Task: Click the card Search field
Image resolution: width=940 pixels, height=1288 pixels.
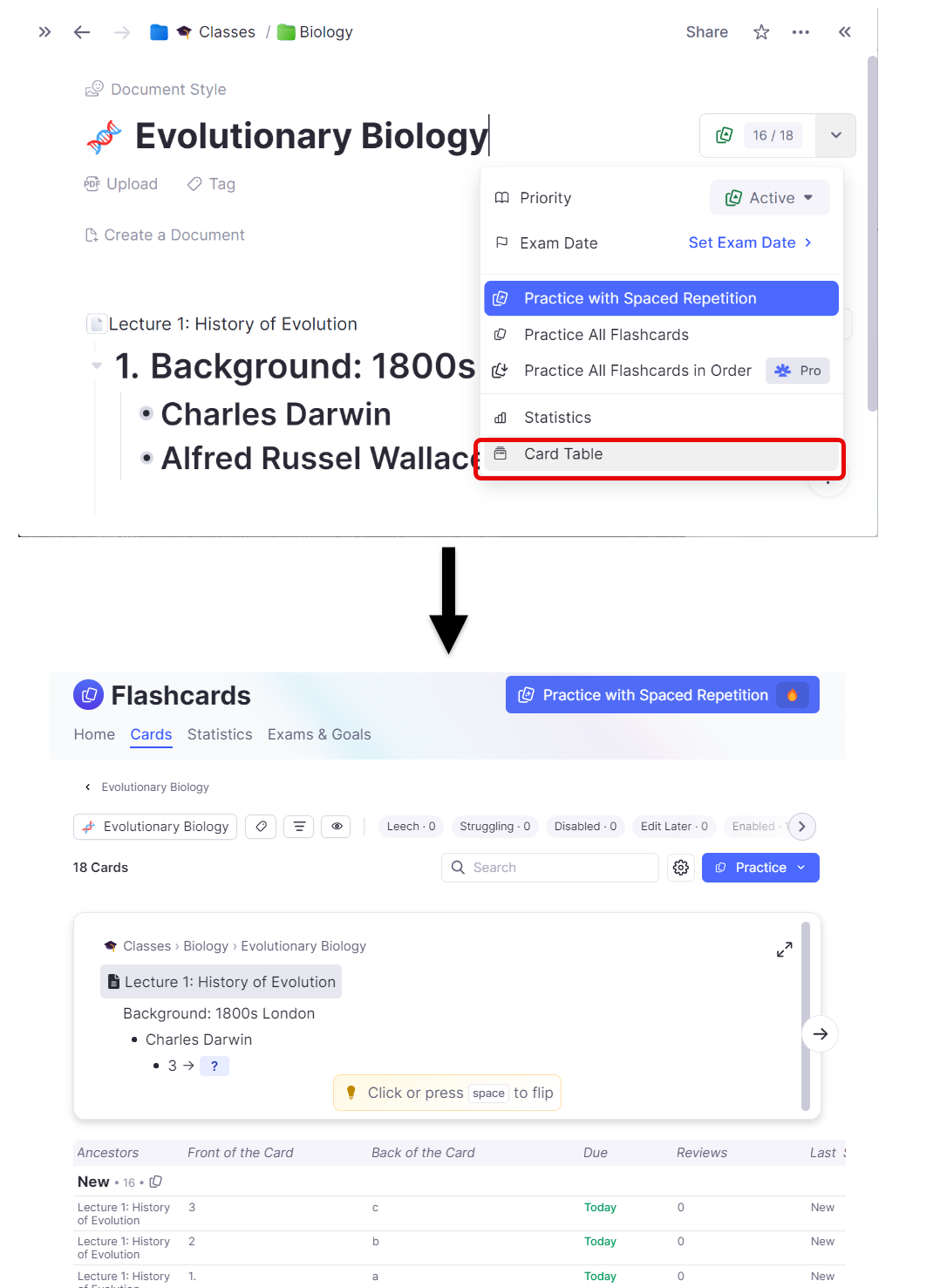Action: click(558, 868)
